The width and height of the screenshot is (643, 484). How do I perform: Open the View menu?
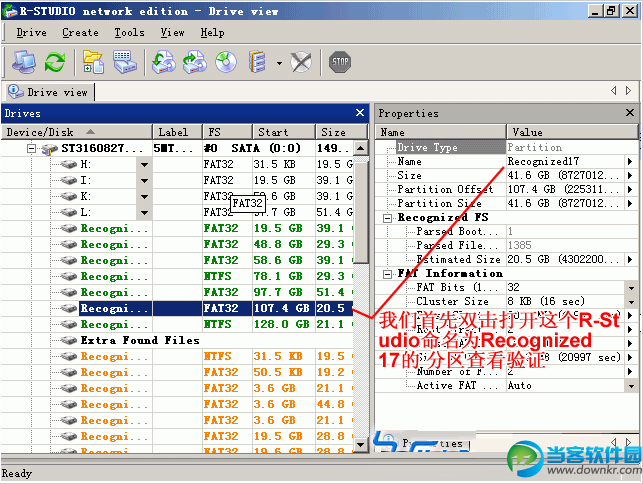pos(172,32)
